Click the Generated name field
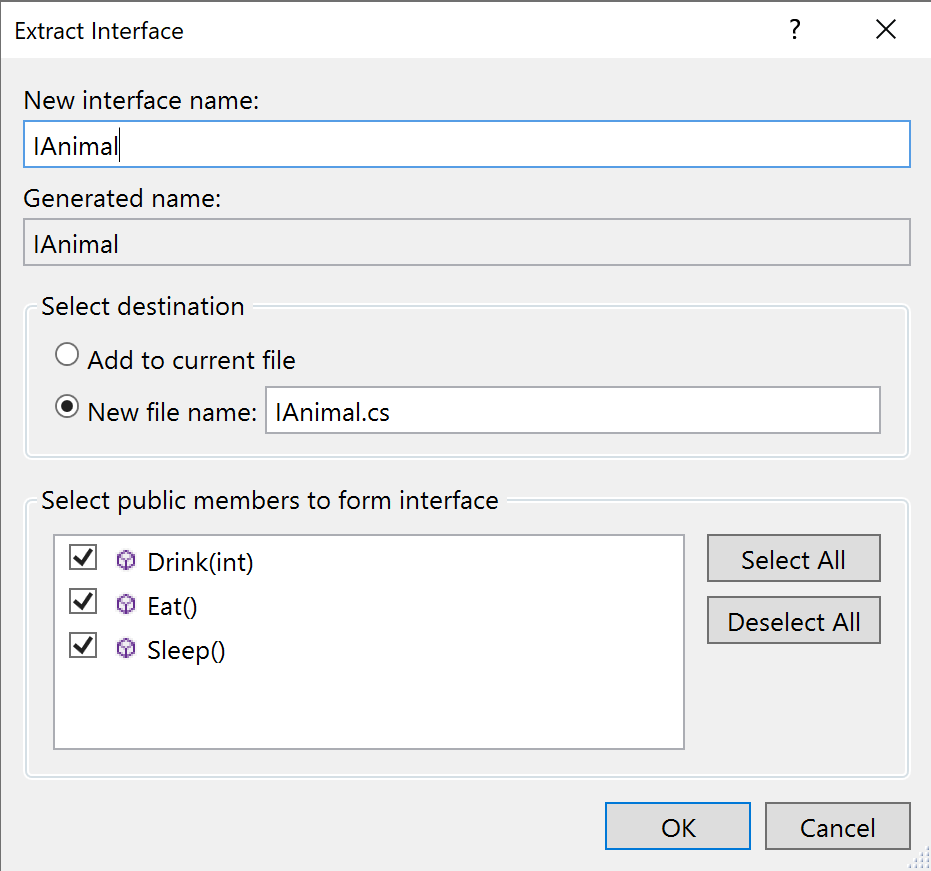The width and height of the screenshot is (931, 871). (467, 242)
